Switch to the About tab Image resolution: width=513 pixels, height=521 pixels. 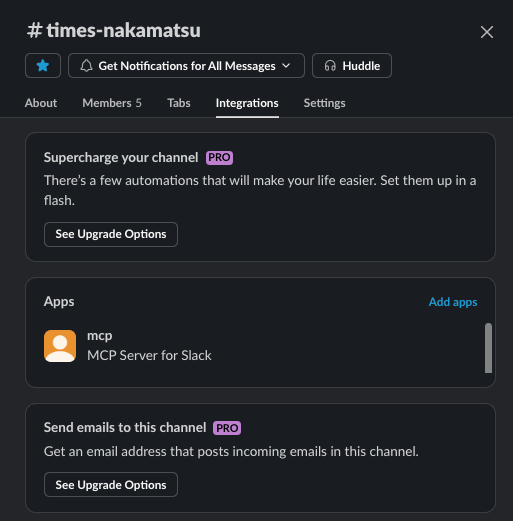pyautogui.click(x=41, y=103)
